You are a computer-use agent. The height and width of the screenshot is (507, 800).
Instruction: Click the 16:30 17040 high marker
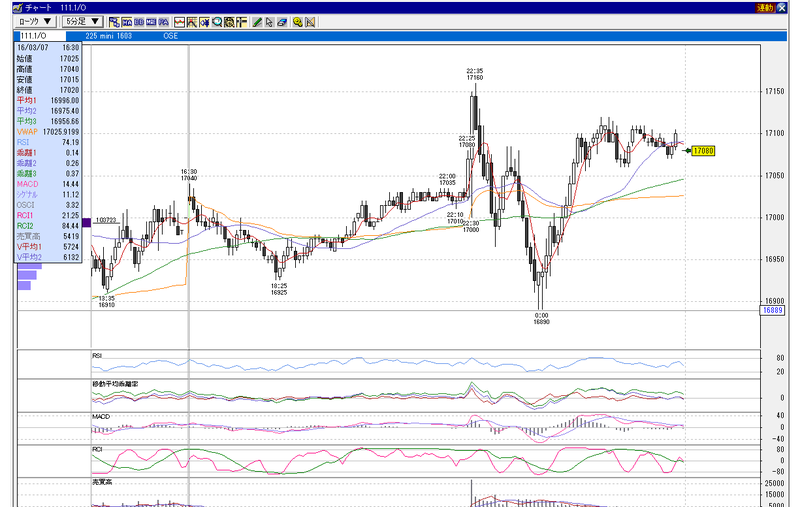pos(189,175)
